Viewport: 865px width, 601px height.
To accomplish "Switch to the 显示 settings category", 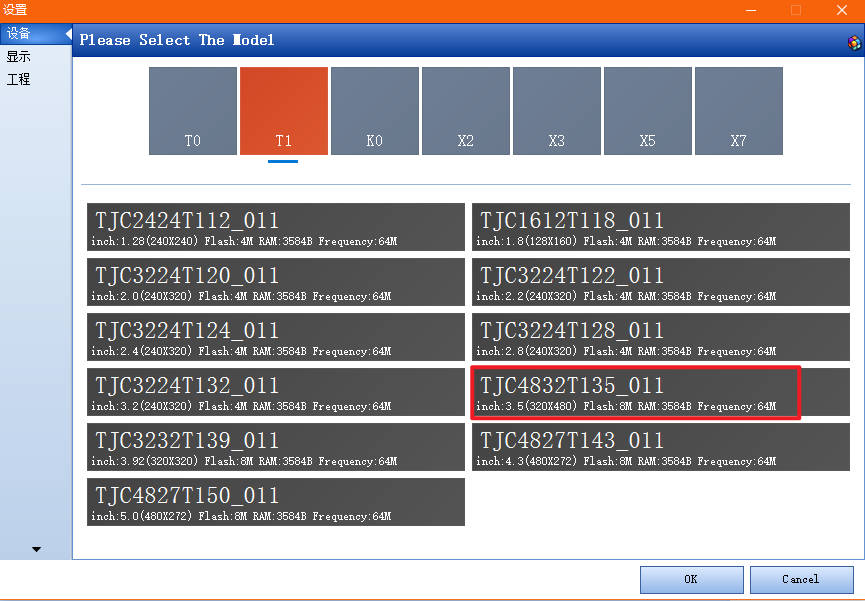I will click(19, 57).
